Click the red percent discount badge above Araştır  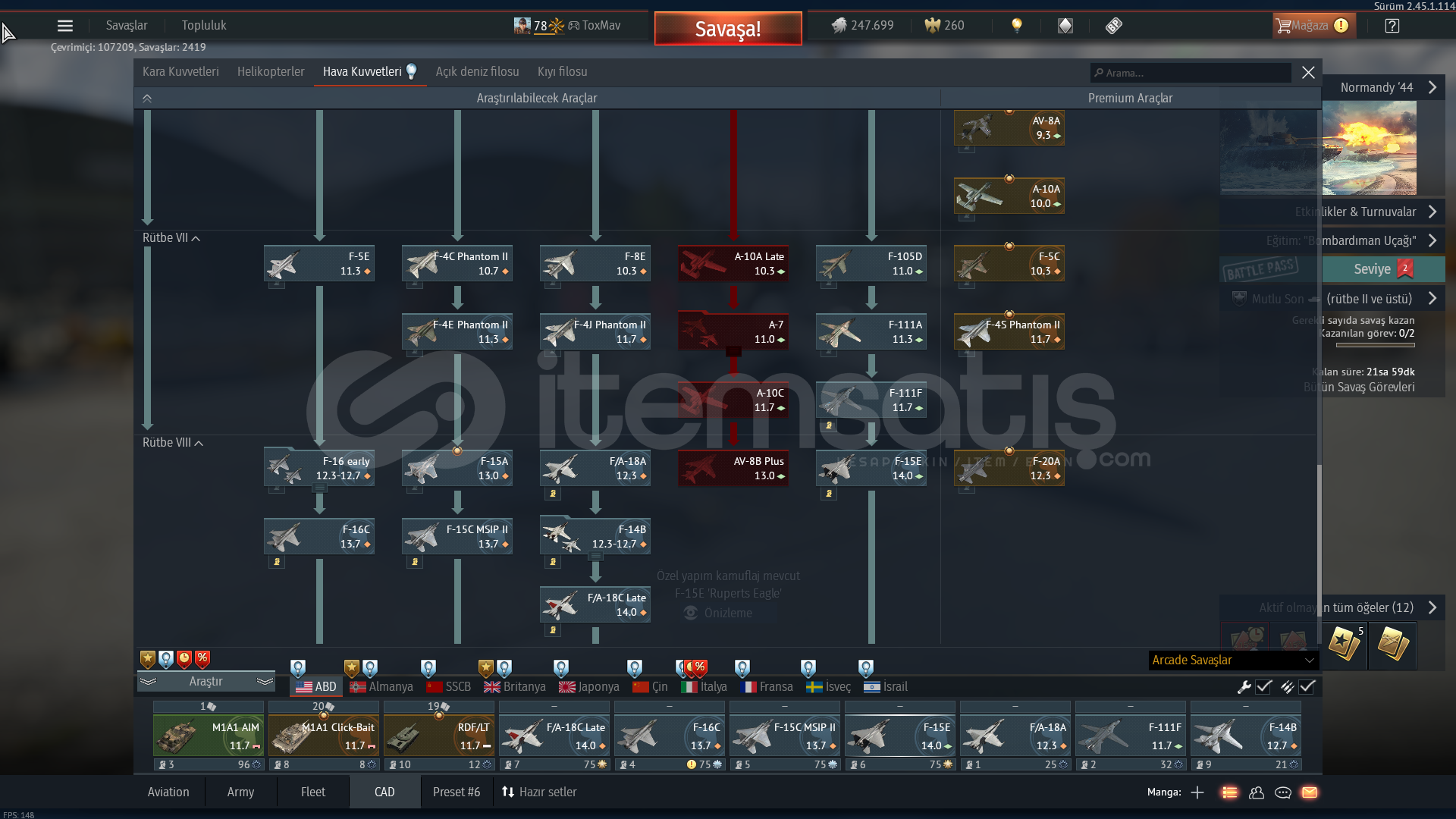tap(202, 659)
